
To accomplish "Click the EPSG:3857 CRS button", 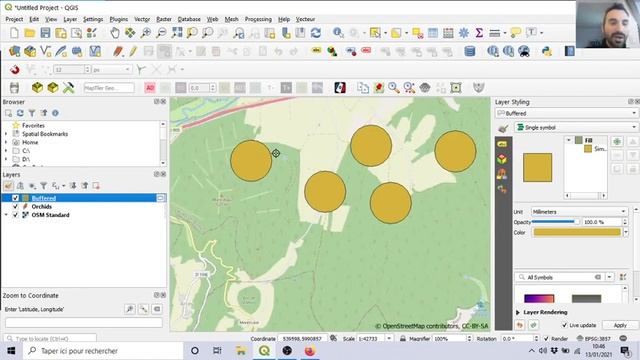I will [594, 339].
